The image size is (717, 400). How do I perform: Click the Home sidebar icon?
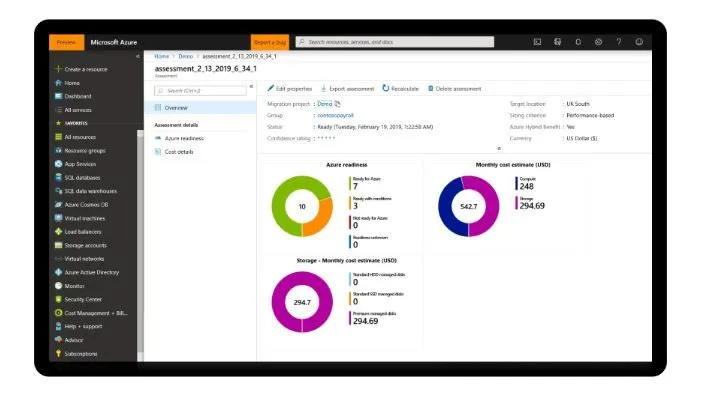coord(58,83)
